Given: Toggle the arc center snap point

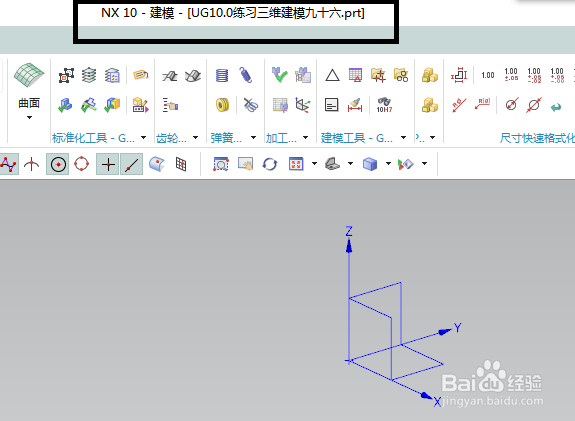Looking at the screenshot, I should pyautogui.click(x=58, y=164).
